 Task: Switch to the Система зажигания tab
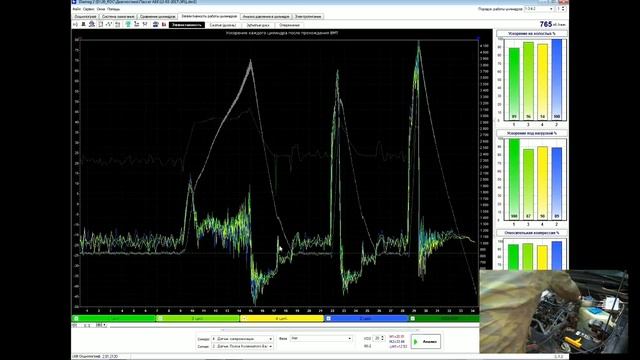pyautogui.click(x=118, y=17)
